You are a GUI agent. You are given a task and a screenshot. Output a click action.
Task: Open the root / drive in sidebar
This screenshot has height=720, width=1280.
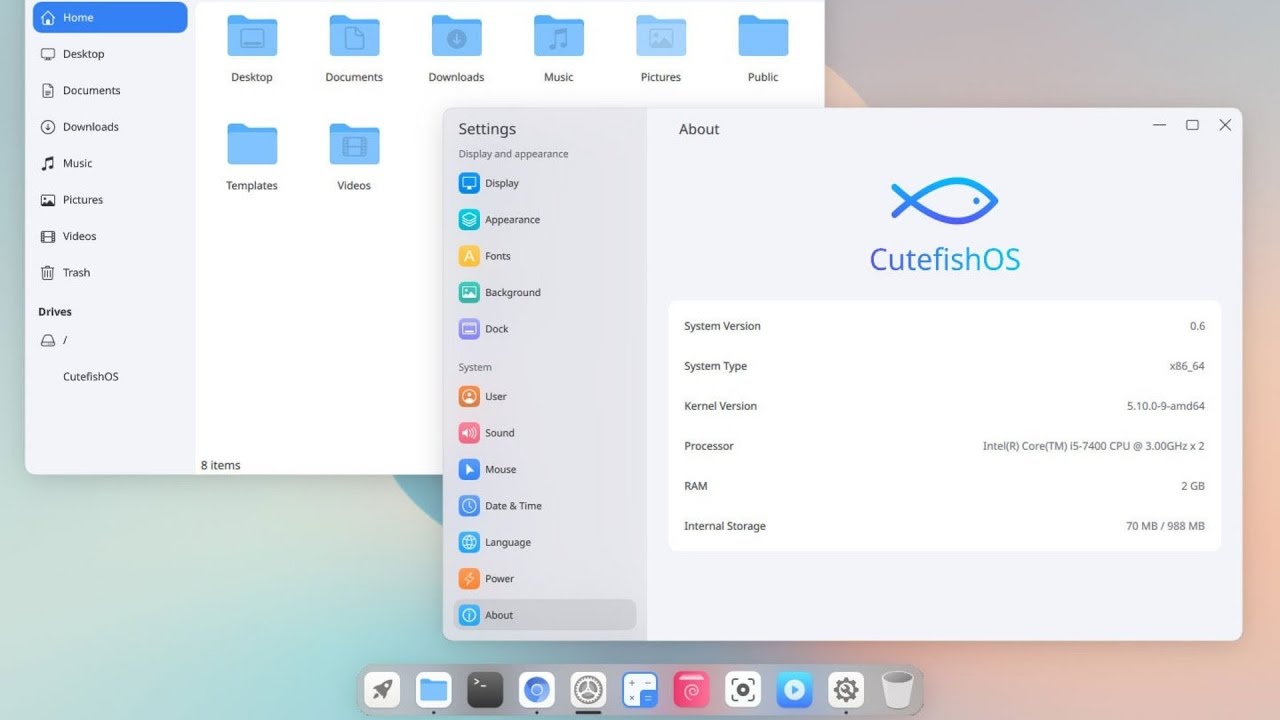(x=110, y=340)
